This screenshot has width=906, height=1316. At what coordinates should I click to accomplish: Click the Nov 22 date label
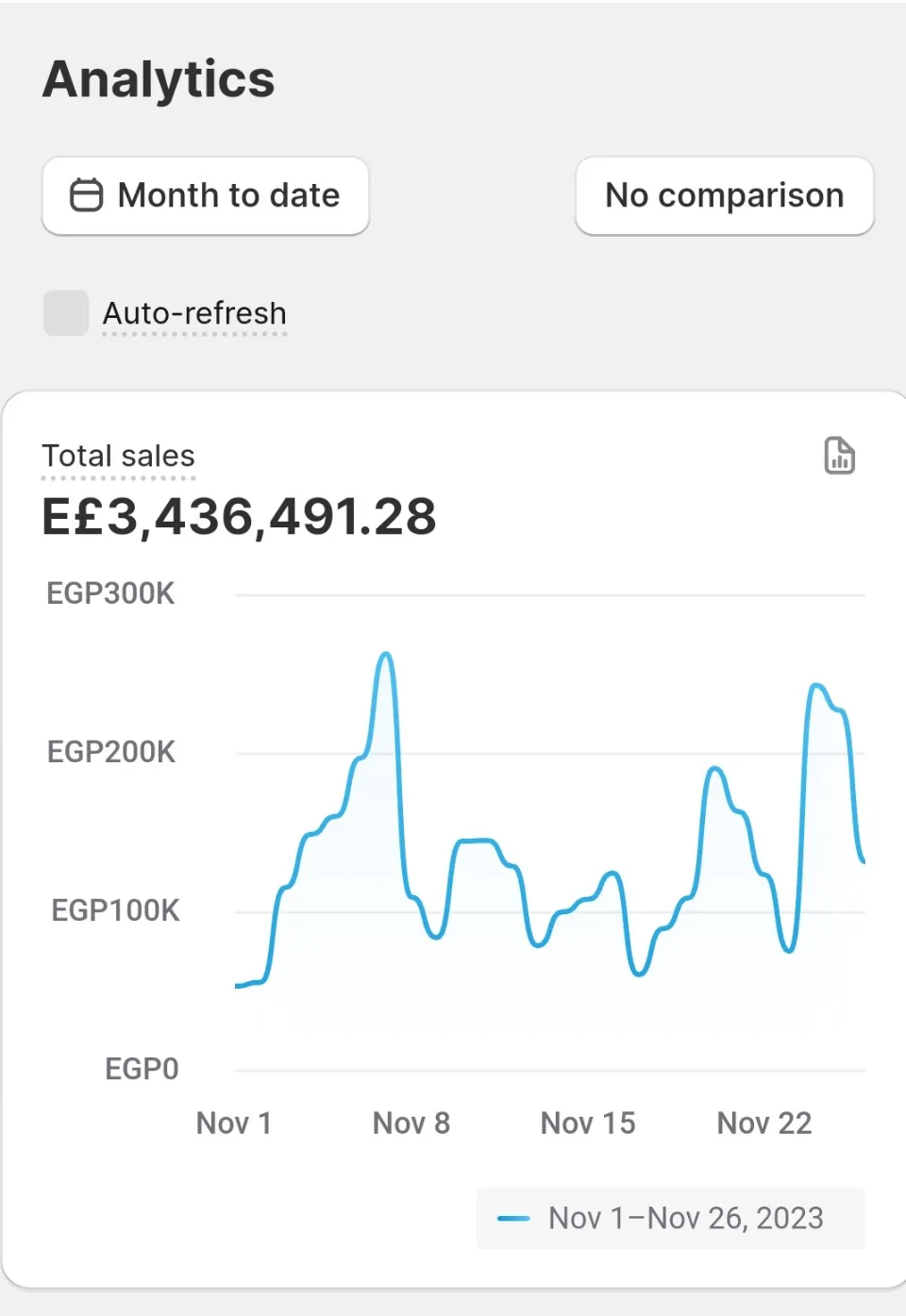[764, 1124]
